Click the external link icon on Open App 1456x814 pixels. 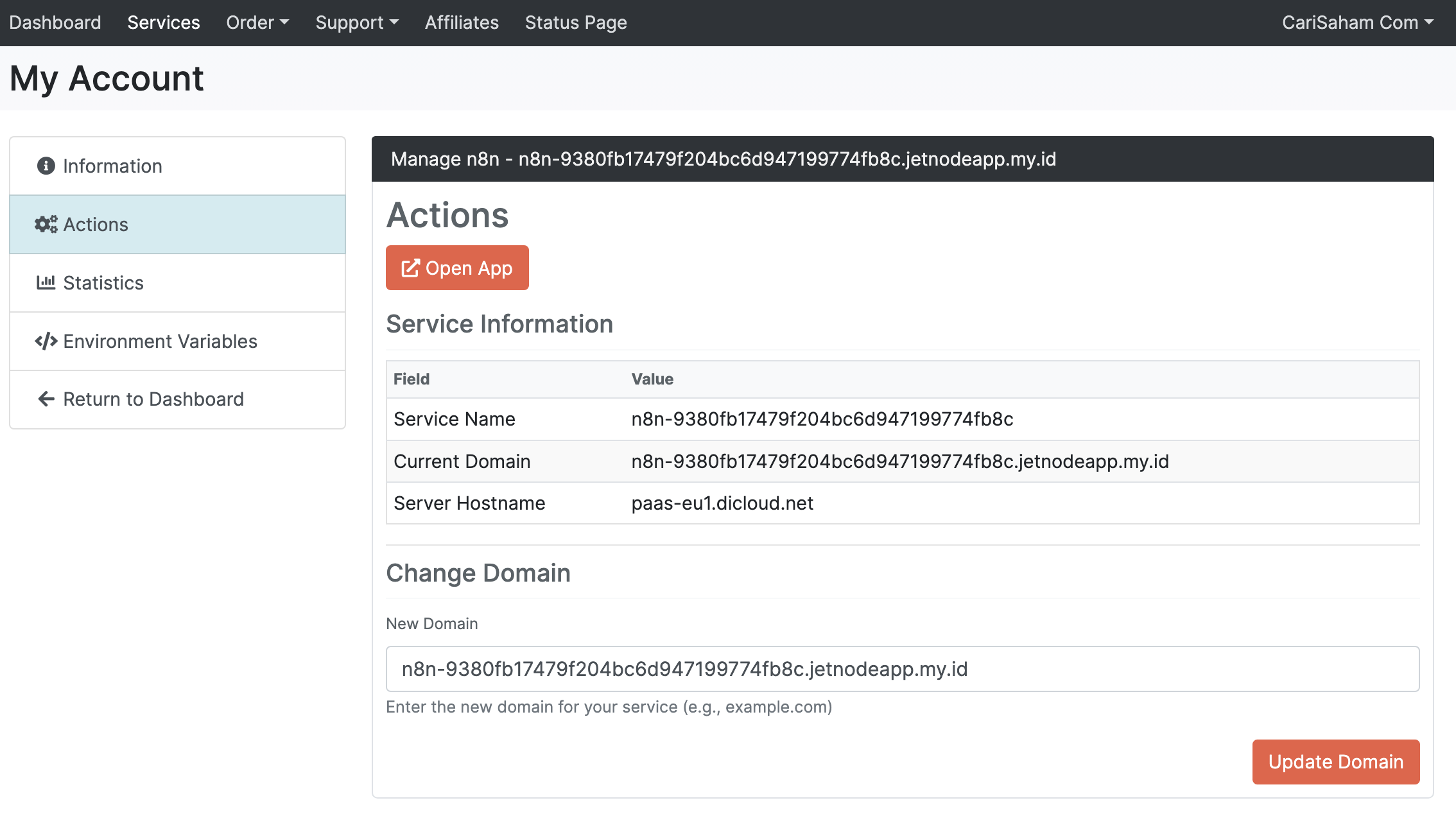[410, 268]
